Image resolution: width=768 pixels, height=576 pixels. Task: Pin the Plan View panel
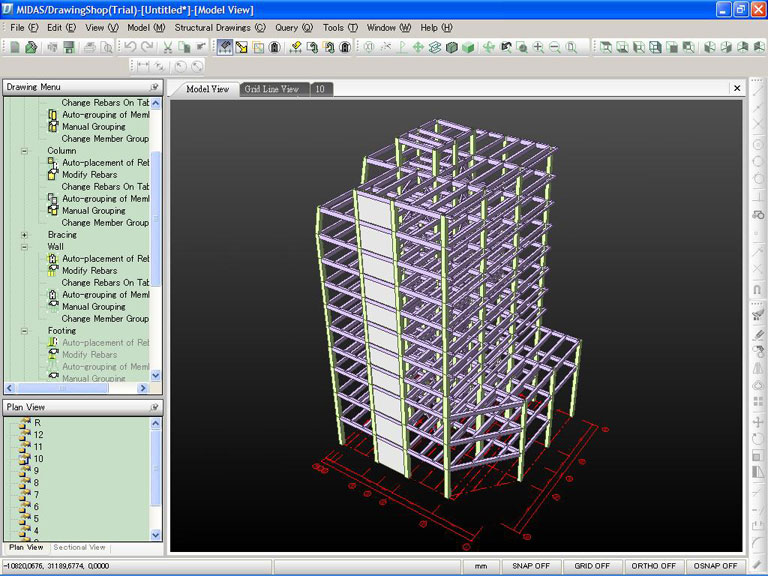[x=155, y=407]
